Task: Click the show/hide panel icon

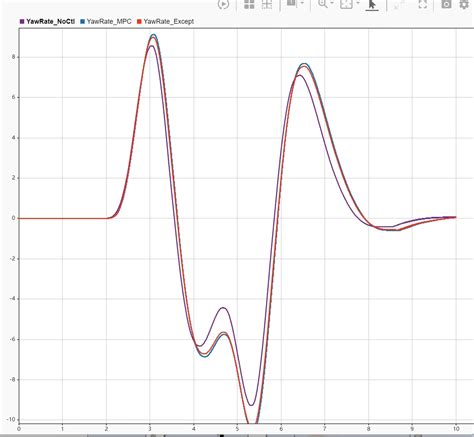Action: pyautogui.click(x=291, y=3)
